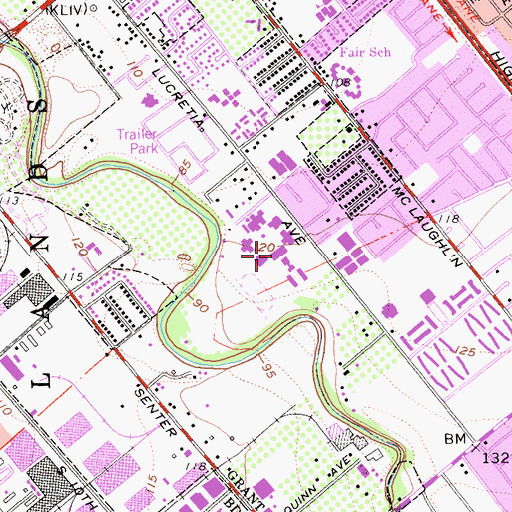Click the '120' brown contour label at left

coord(80,247)
